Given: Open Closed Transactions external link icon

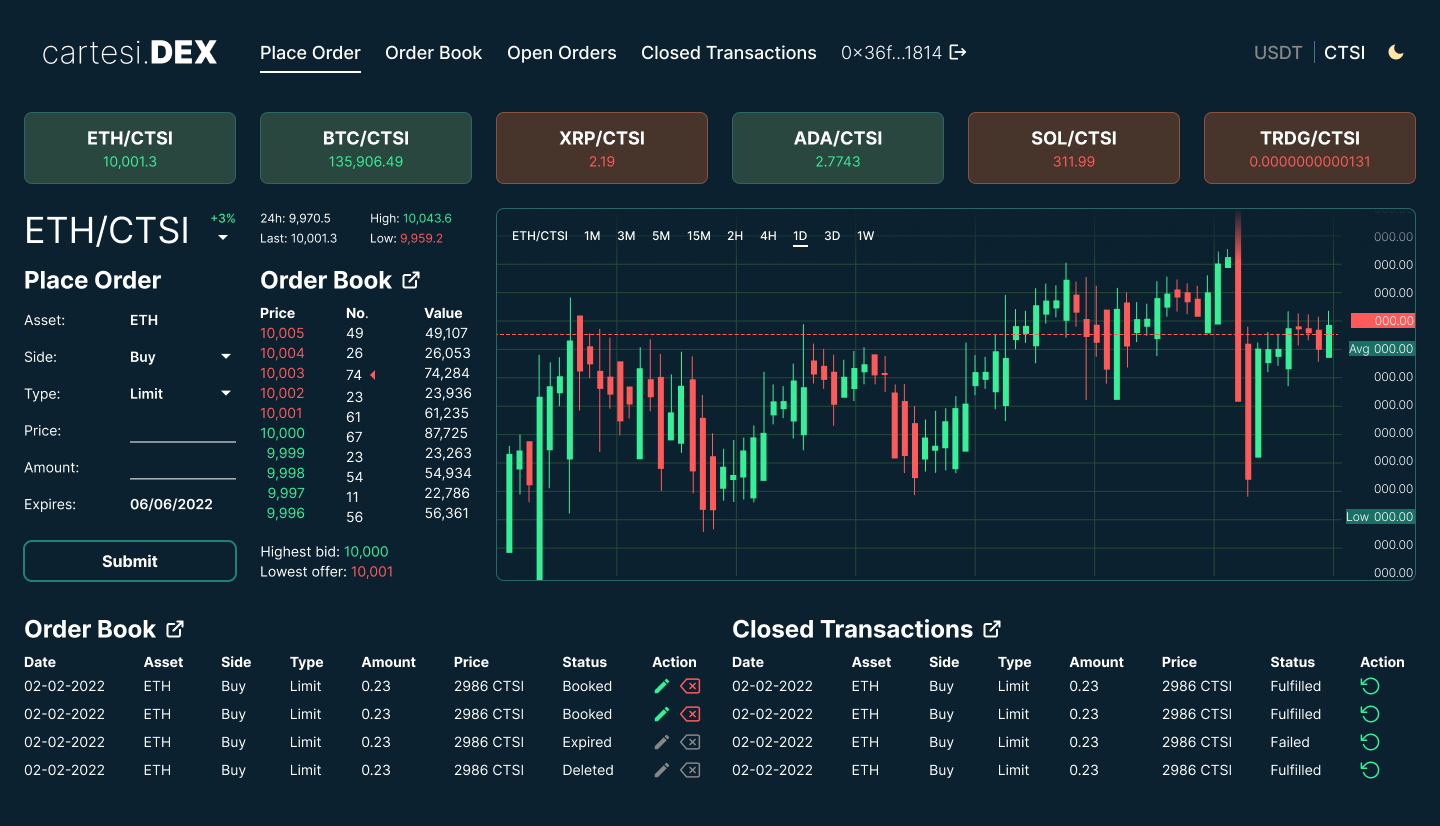Looking at the screenshot, I should (992, 629).
